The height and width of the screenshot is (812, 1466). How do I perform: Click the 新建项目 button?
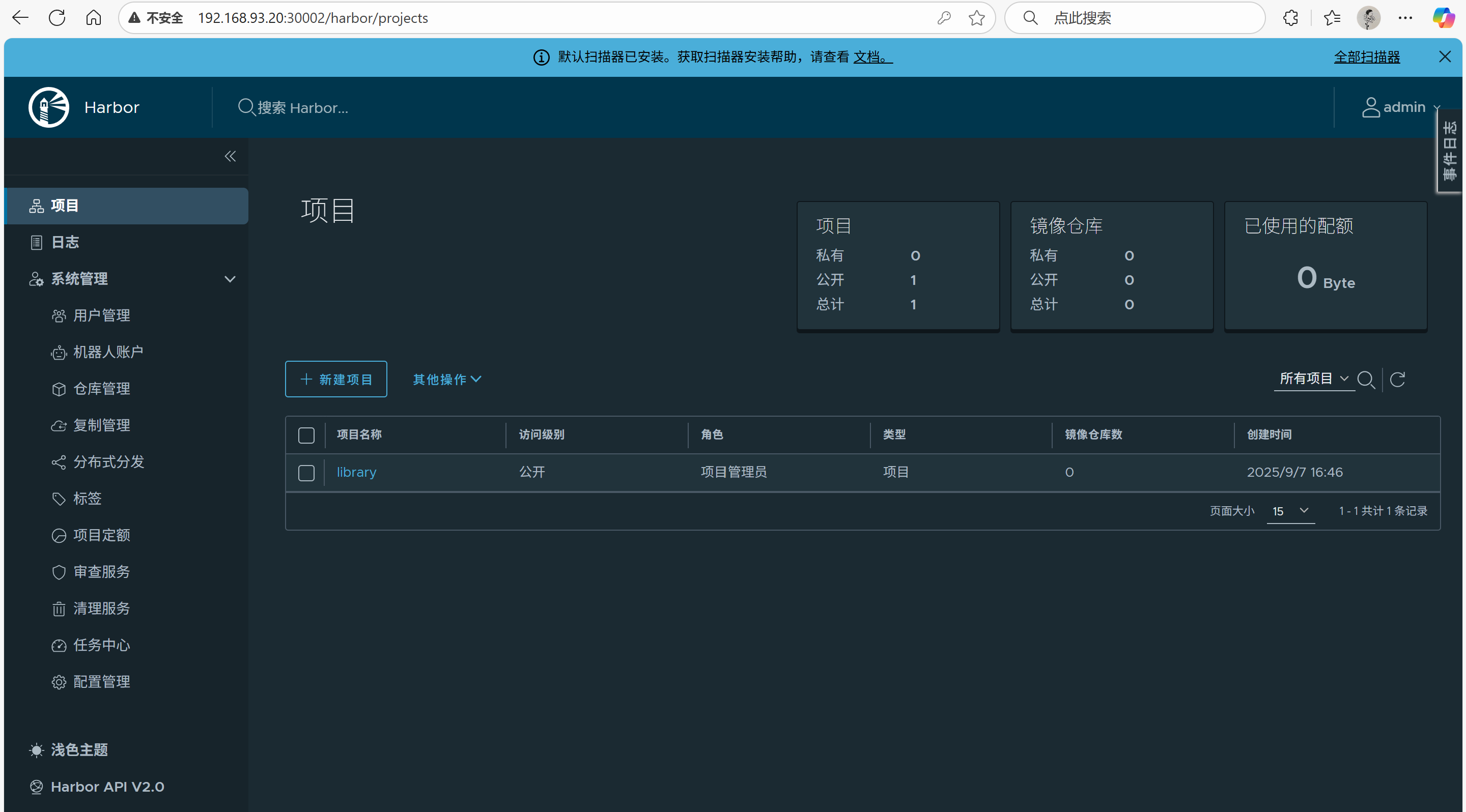[336, 379]
